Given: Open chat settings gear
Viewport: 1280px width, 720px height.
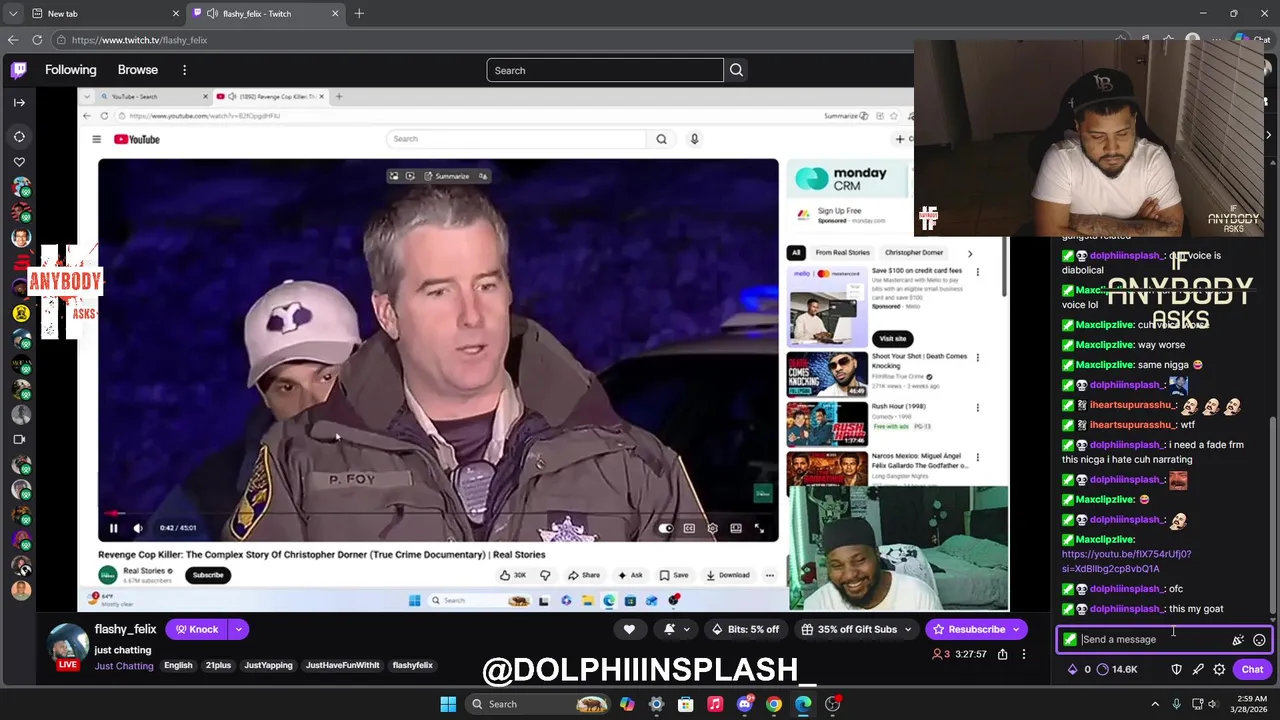Looking at the screenshot, I should tap(1219, 669).
